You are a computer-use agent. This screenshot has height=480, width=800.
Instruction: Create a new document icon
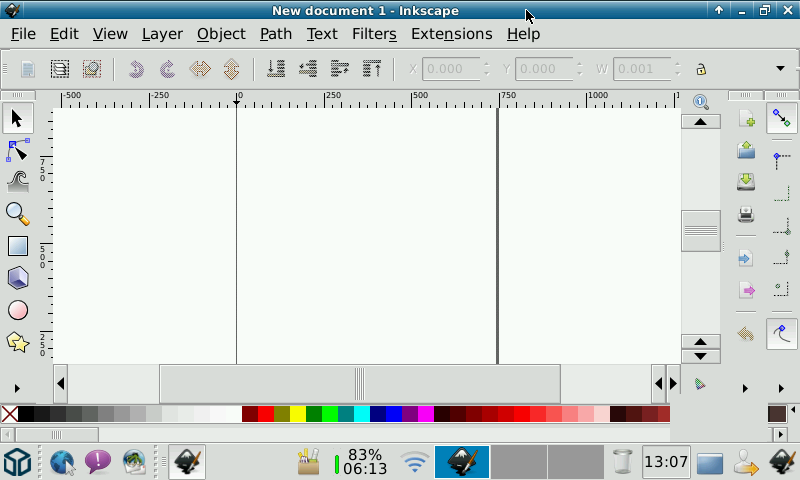(x=746, y=118)
